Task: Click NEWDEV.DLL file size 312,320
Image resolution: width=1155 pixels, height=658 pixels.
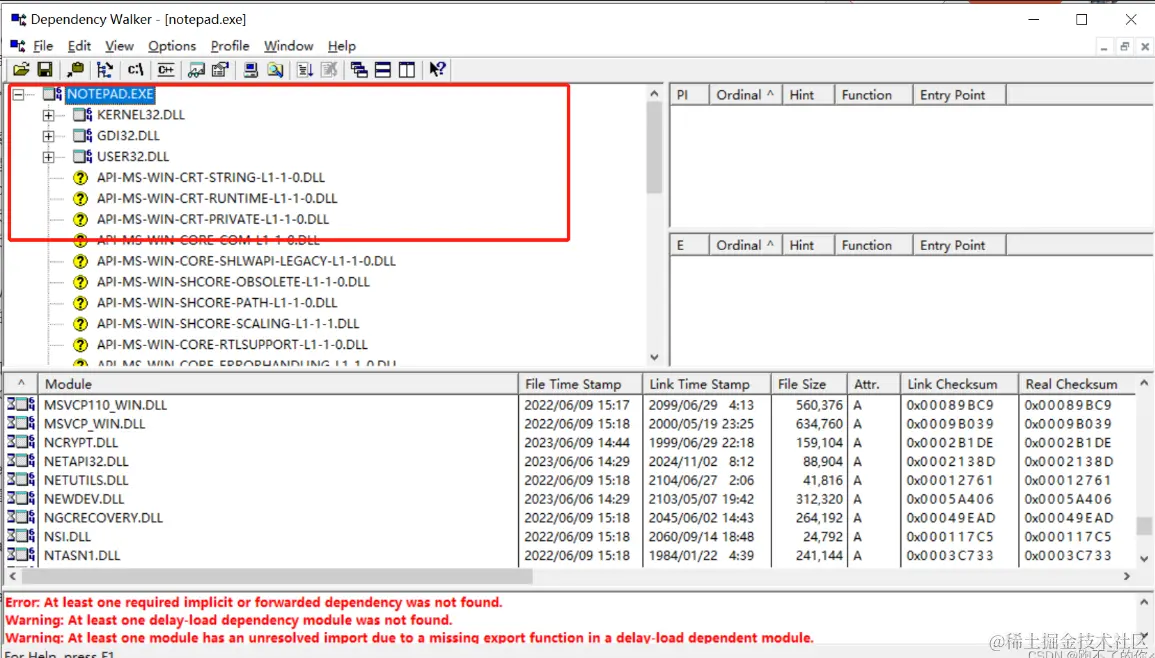Action: [x=818, y=499]
